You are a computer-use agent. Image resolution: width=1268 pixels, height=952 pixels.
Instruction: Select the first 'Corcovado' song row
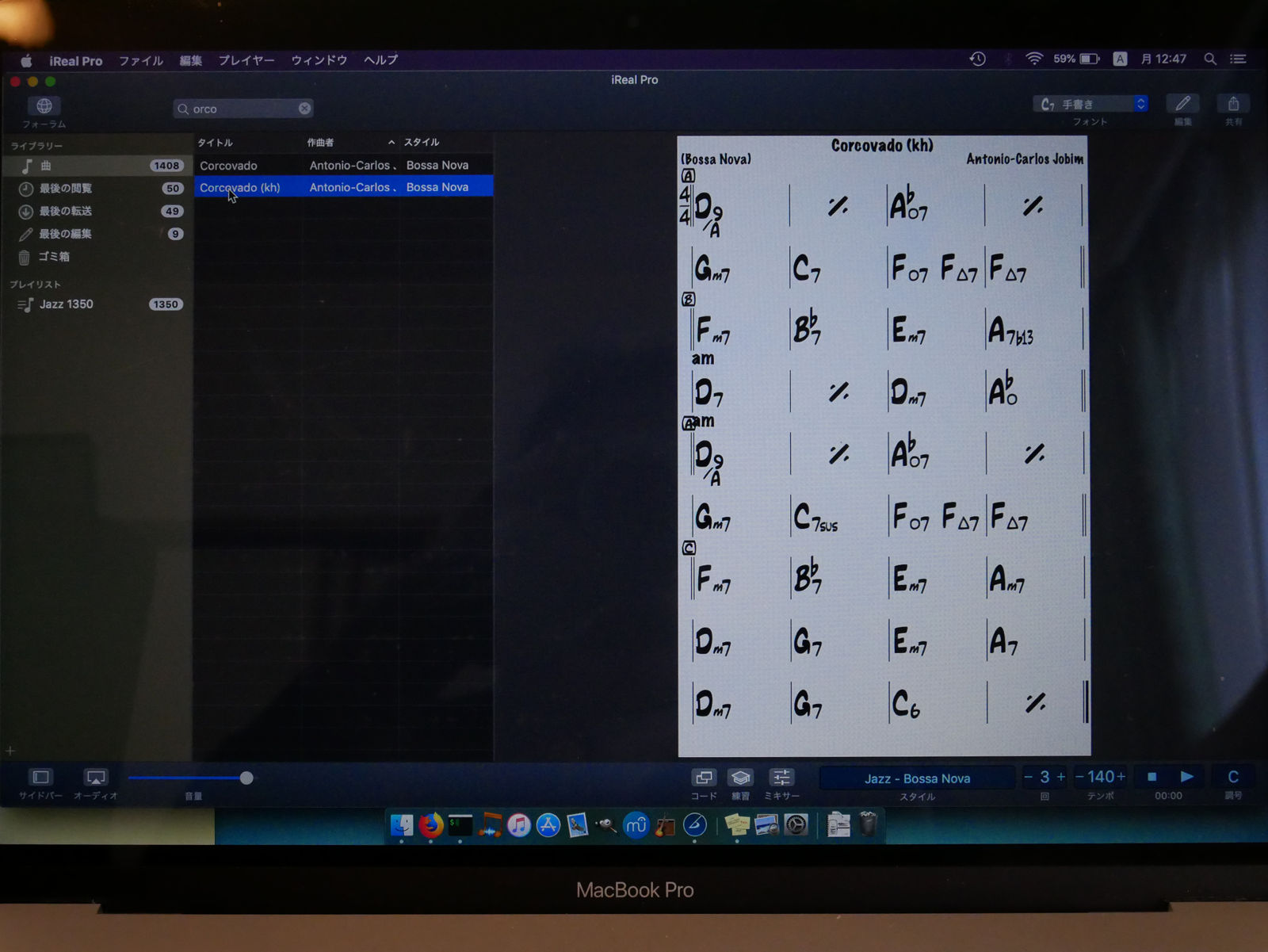tap(343, 166)
